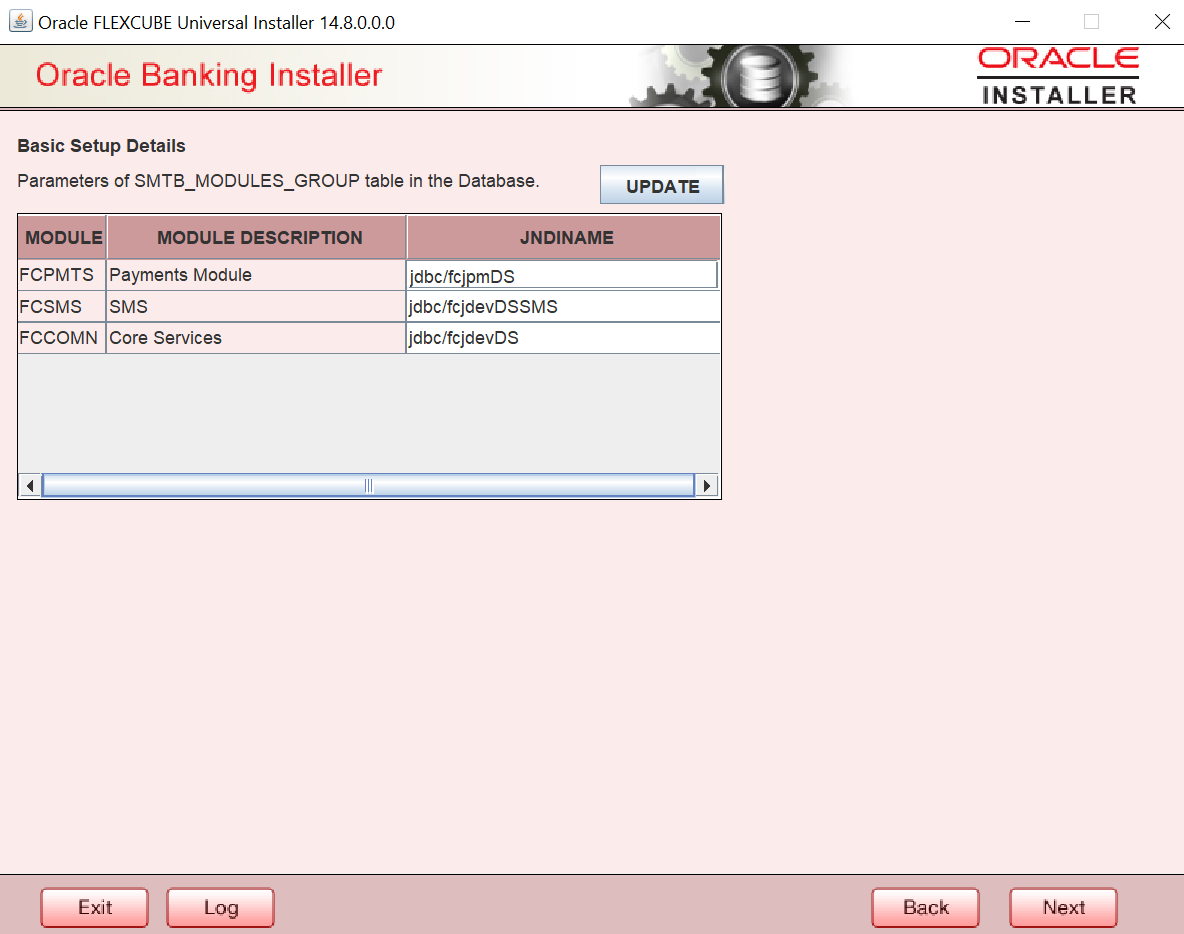Image resolution: width=1184 pixels, height=934 pixels.
Task: Click the Core Services description cell
Action: click(x=256, y=338)
